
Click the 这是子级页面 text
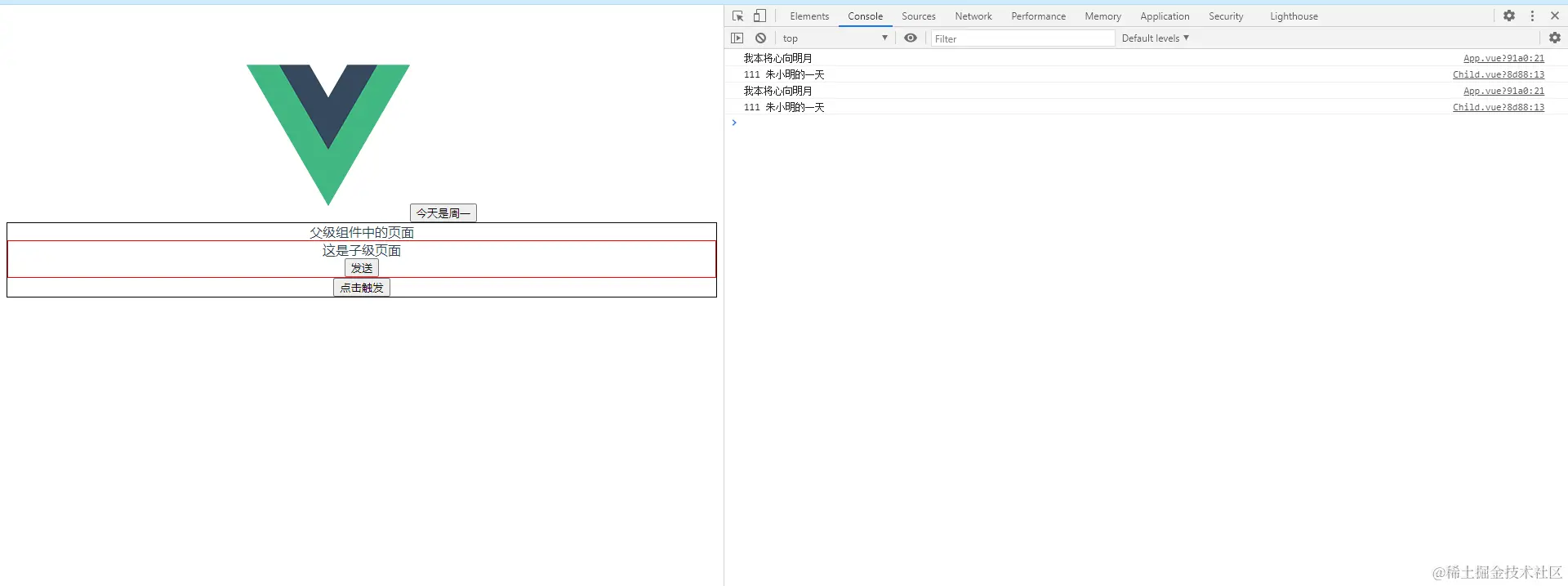click(x=362, y=250)
